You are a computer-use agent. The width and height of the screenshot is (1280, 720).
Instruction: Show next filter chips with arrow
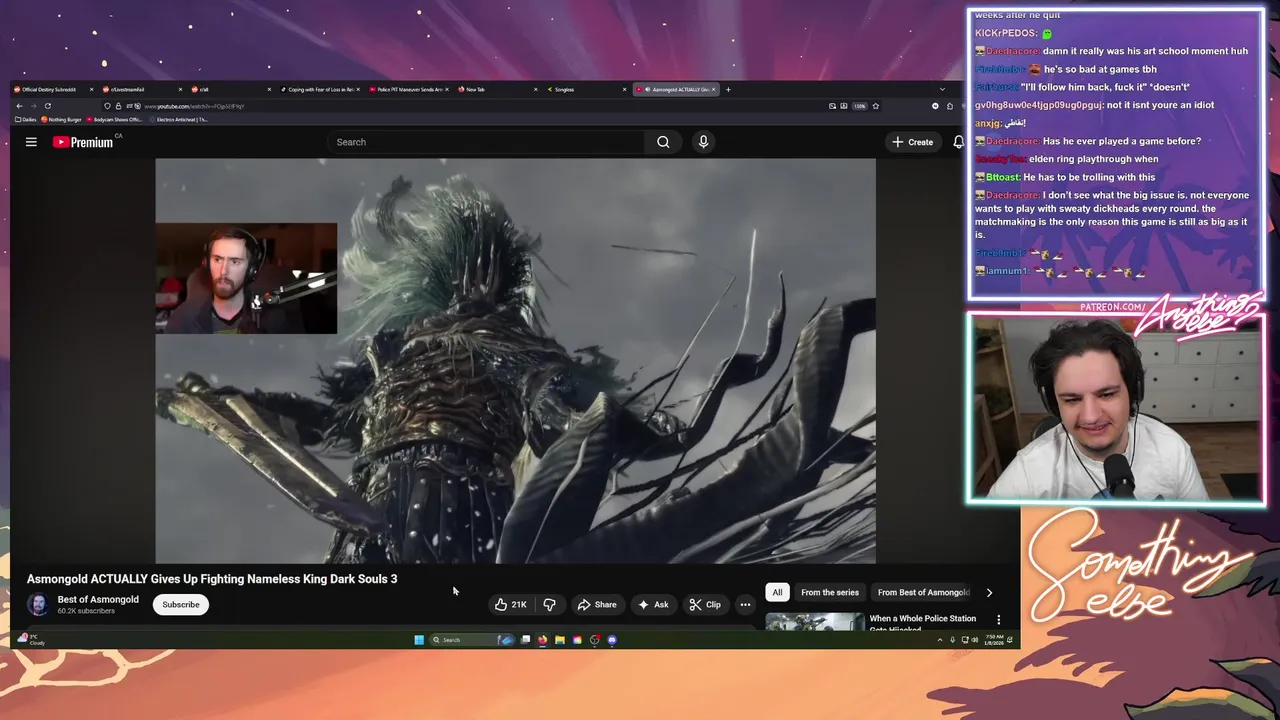point(989,592)
